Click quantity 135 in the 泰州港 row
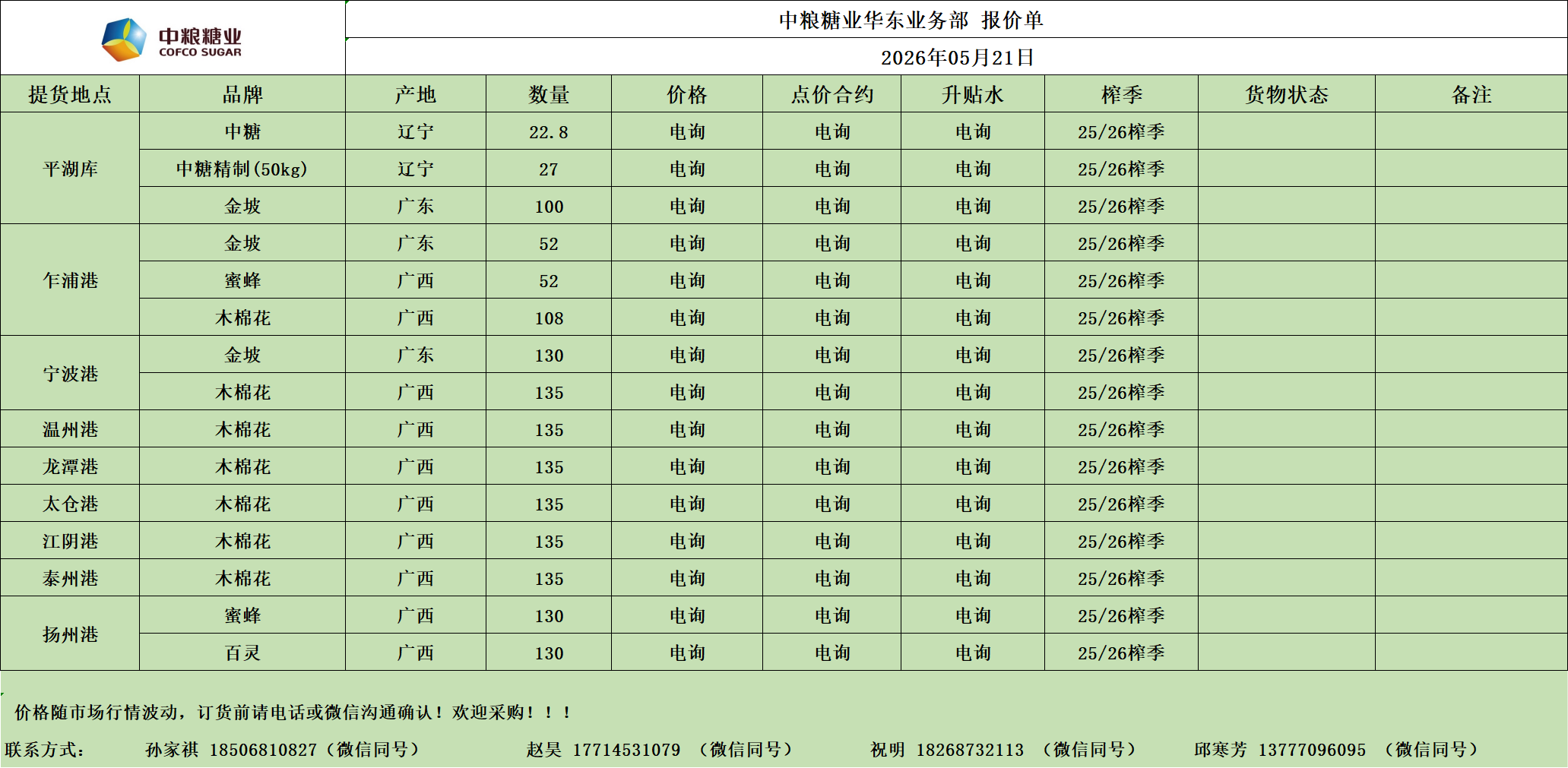 pos(549,578)
